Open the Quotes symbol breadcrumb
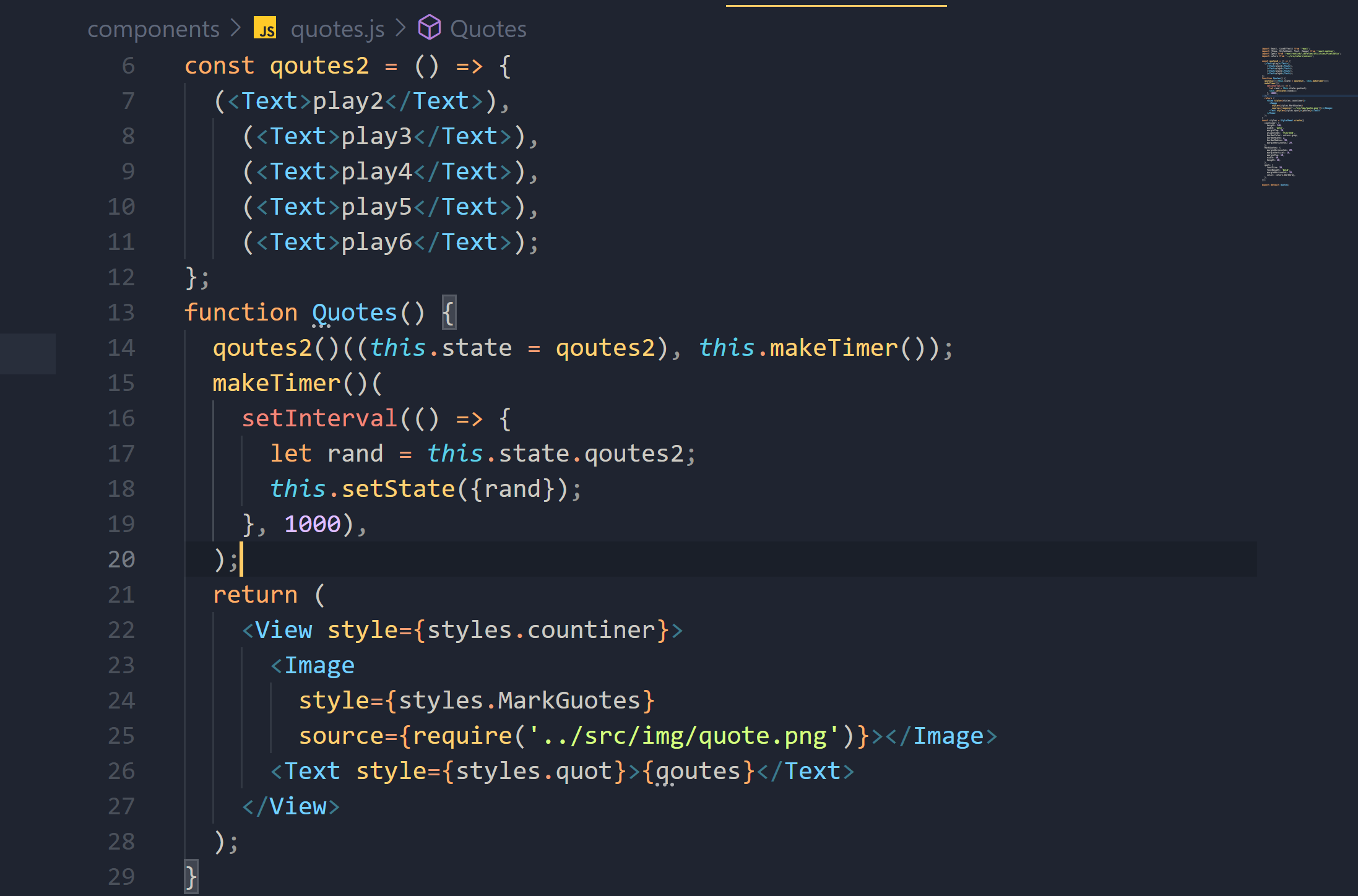Image resolution: width=1358 pixels, height=896 pixels. (x=488, y=29)
